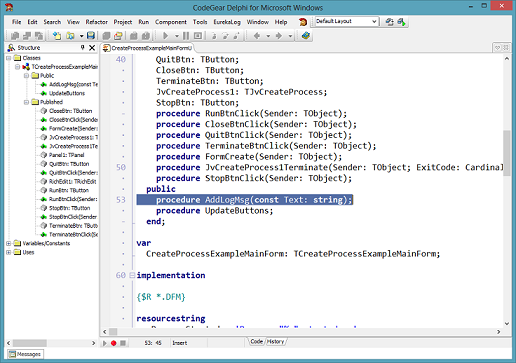This screenshot has width=516, height=363.
Task: Open the Messages tab at bottom
Action: tap(25, 354)
